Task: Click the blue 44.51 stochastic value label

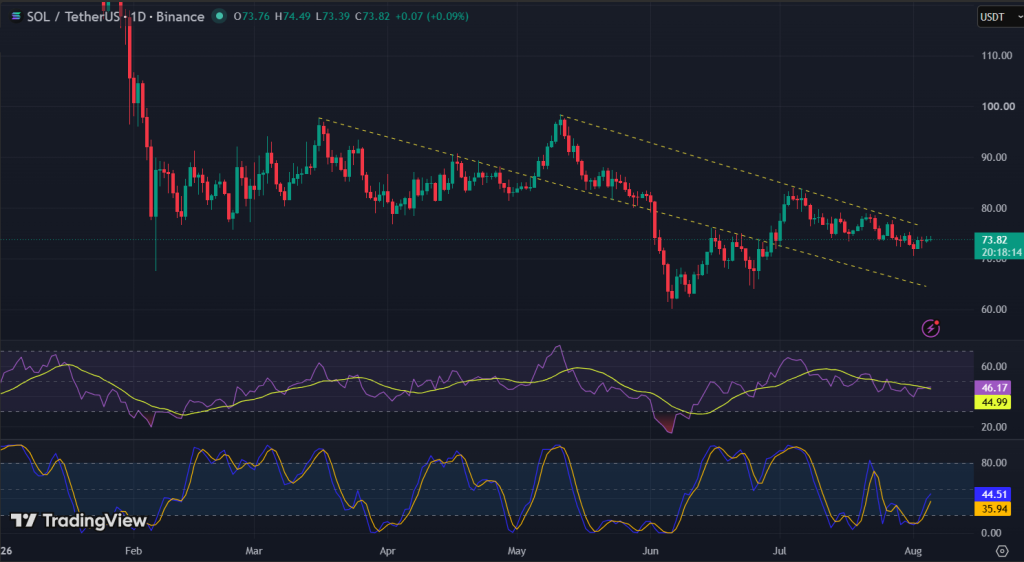Action: pyautogui.click(x=993, y=494)
